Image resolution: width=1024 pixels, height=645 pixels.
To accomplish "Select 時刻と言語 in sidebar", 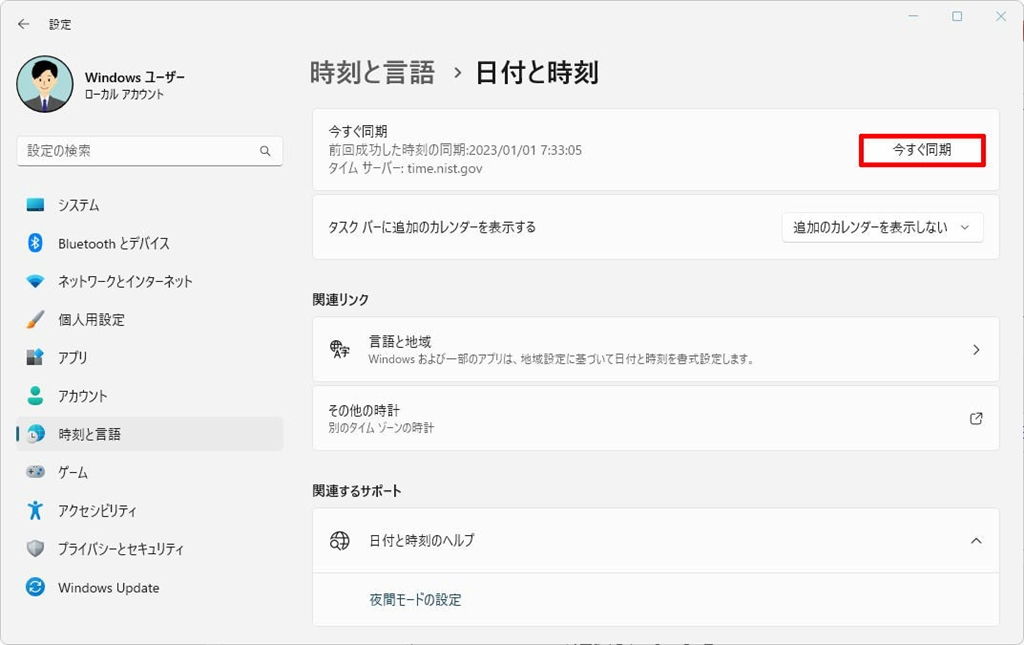I will pyautogui.click(x=150, y=433).
